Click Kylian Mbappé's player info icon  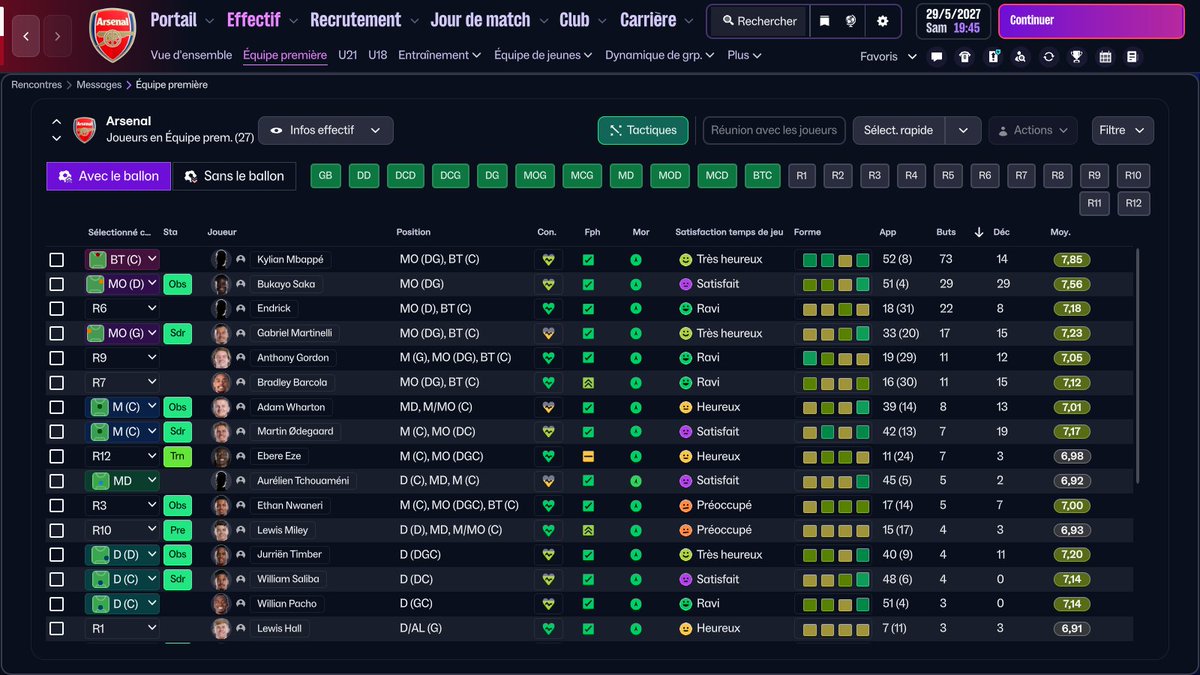241,259
